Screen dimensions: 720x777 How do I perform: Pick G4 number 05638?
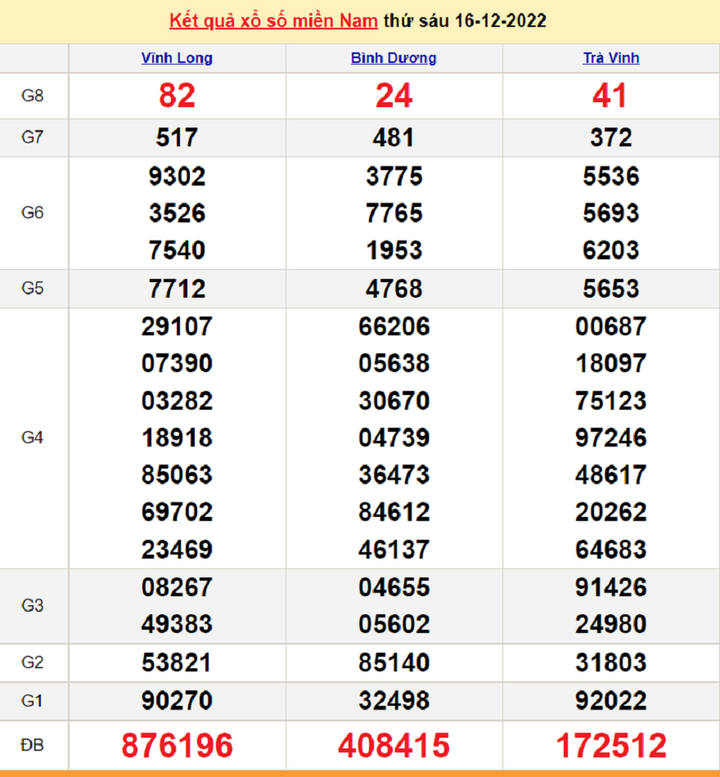pos(394,363)
